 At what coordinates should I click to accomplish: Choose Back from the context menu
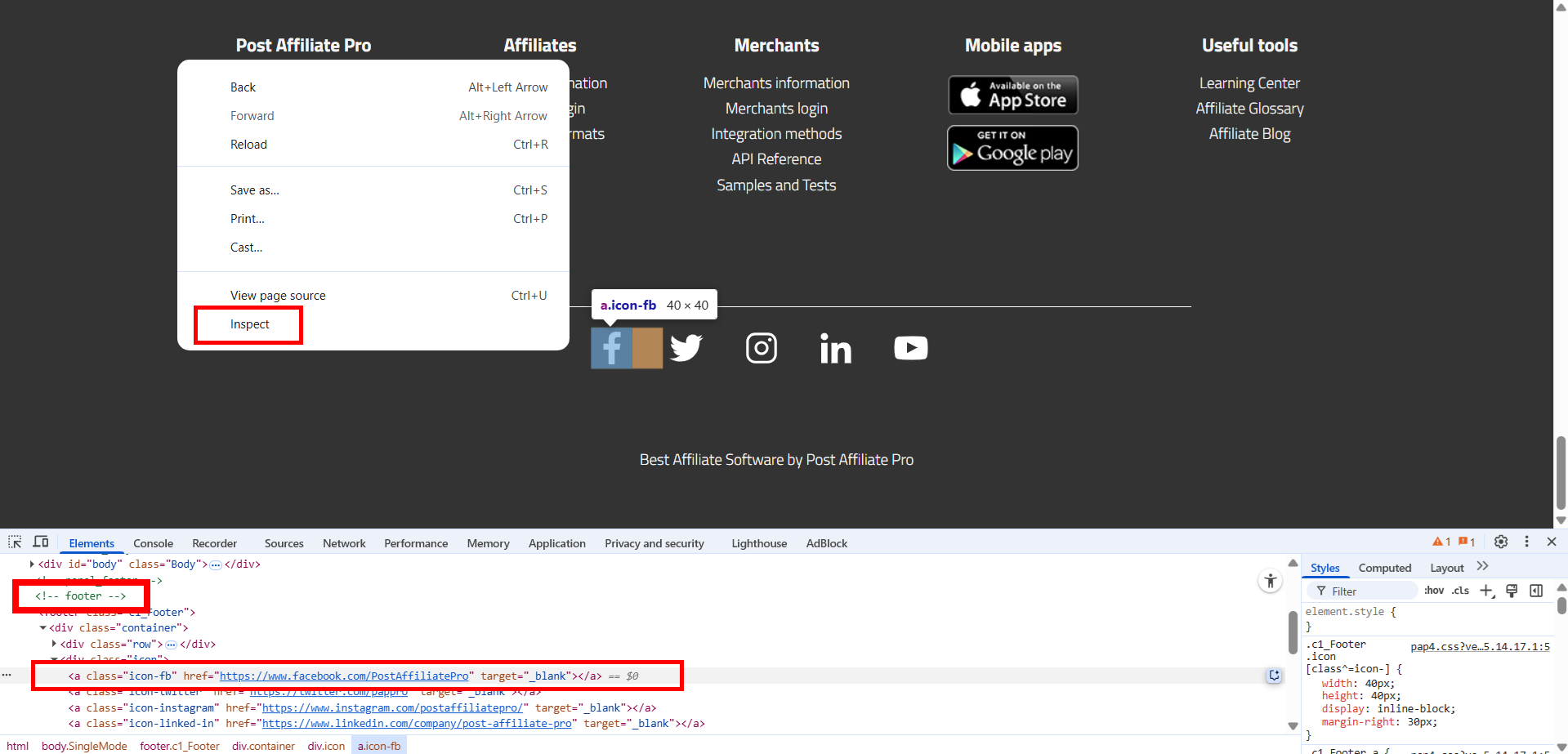click(373, 87)
